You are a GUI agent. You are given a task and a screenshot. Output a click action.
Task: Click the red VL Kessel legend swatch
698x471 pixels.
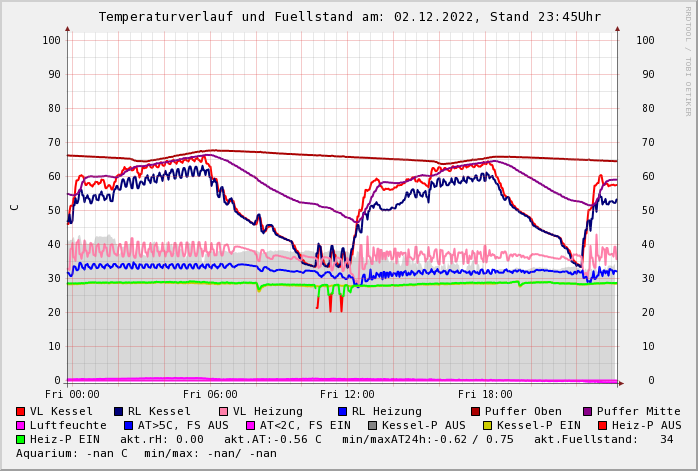21,412
